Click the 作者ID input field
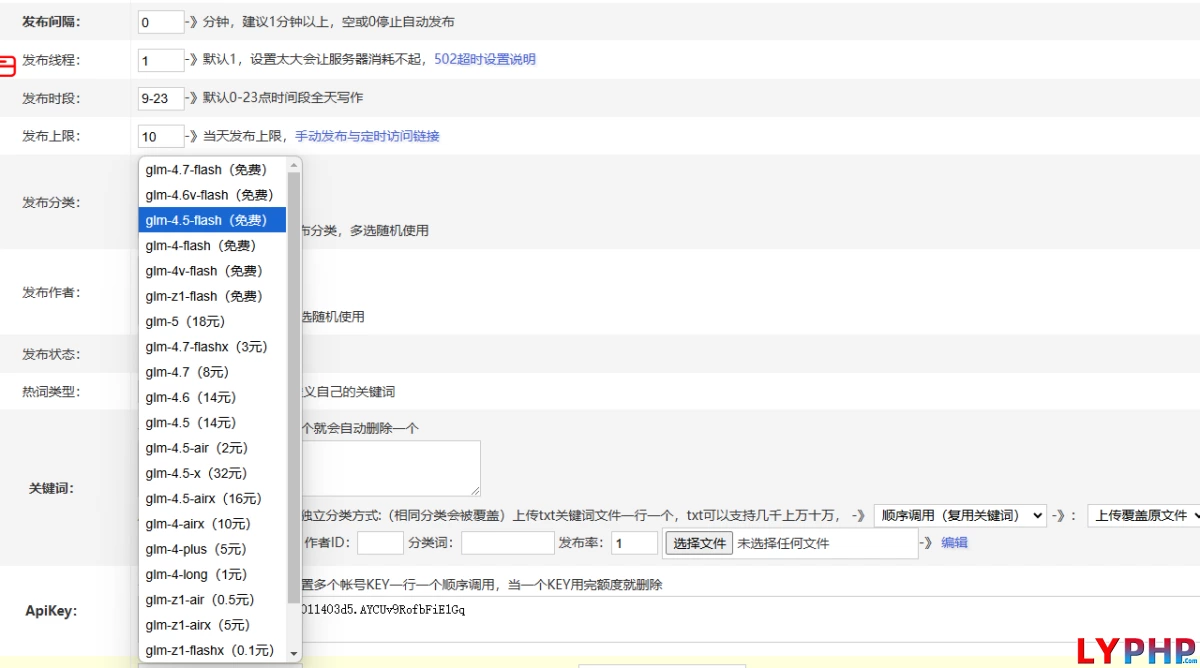The image size is (1200, 668). click(379, 543)
